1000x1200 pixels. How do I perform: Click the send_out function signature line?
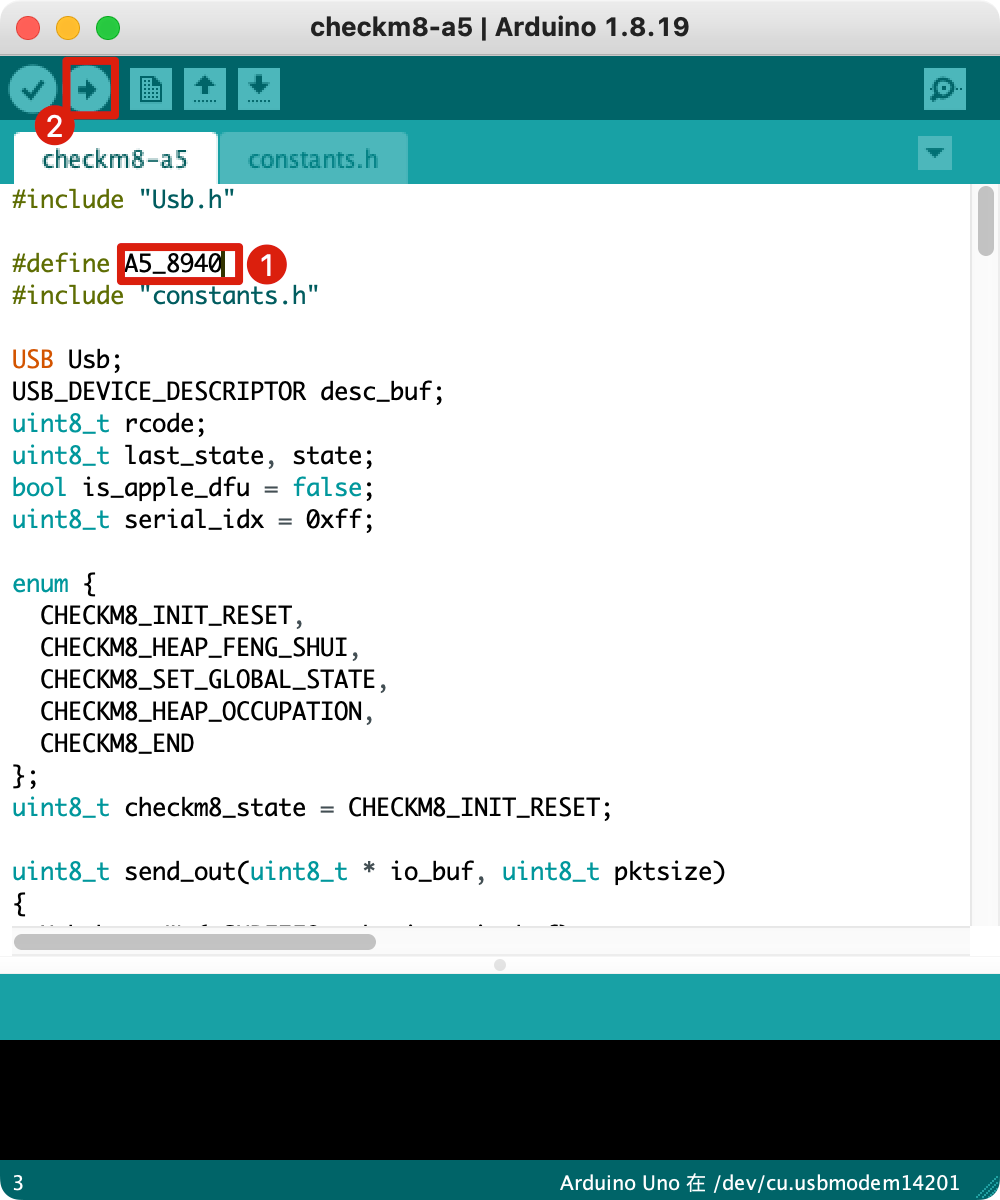pos(368,872)
